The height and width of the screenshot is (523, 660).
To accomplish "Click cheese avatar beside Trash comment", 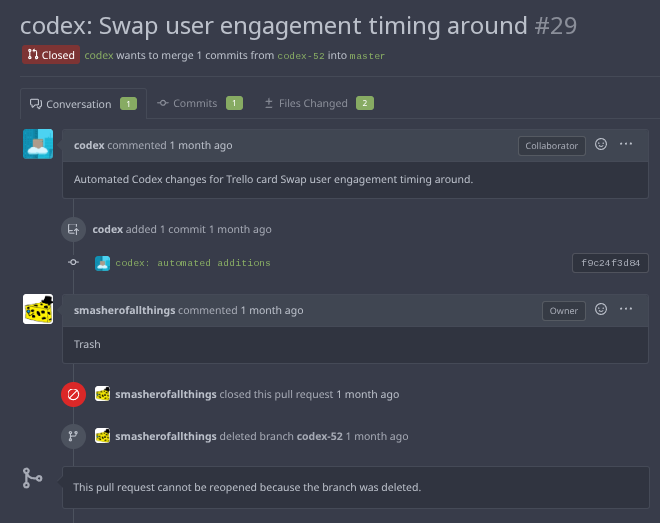I will pyautogui.click(x=38, y=309).
